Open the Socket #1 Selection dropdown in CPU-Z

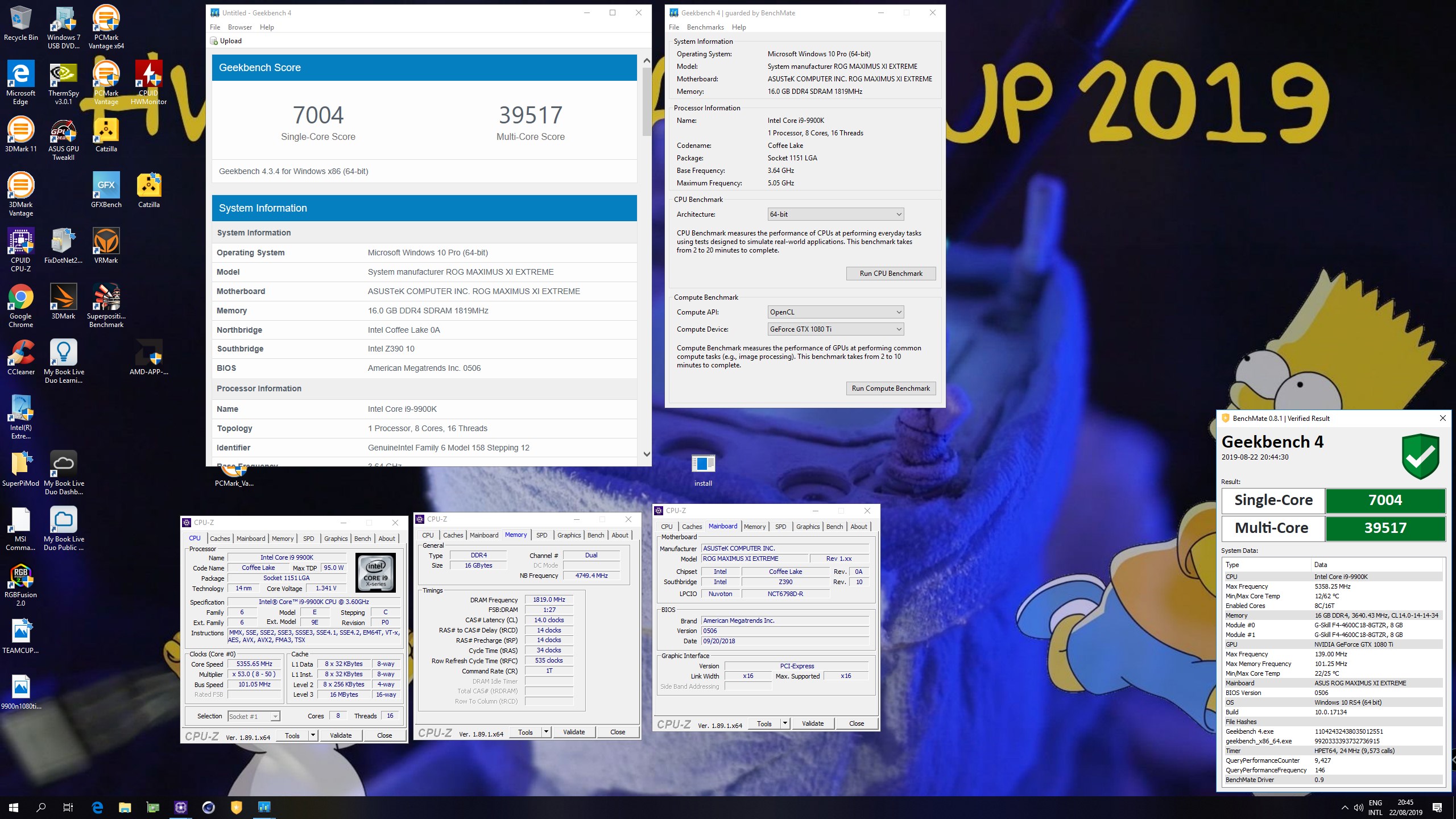(254, 716)
